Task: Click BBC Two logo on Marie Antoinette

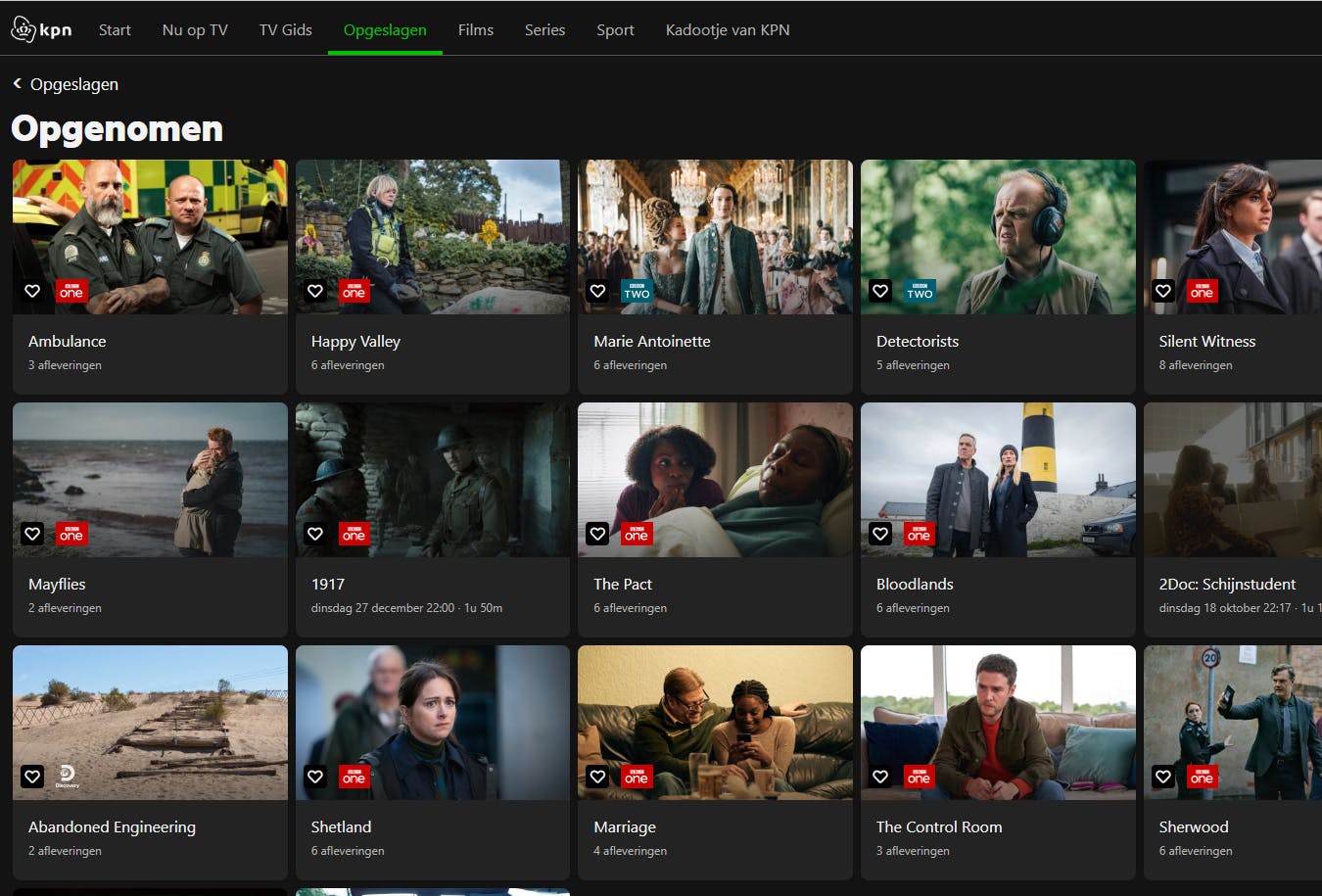Action: coord(637,291)
